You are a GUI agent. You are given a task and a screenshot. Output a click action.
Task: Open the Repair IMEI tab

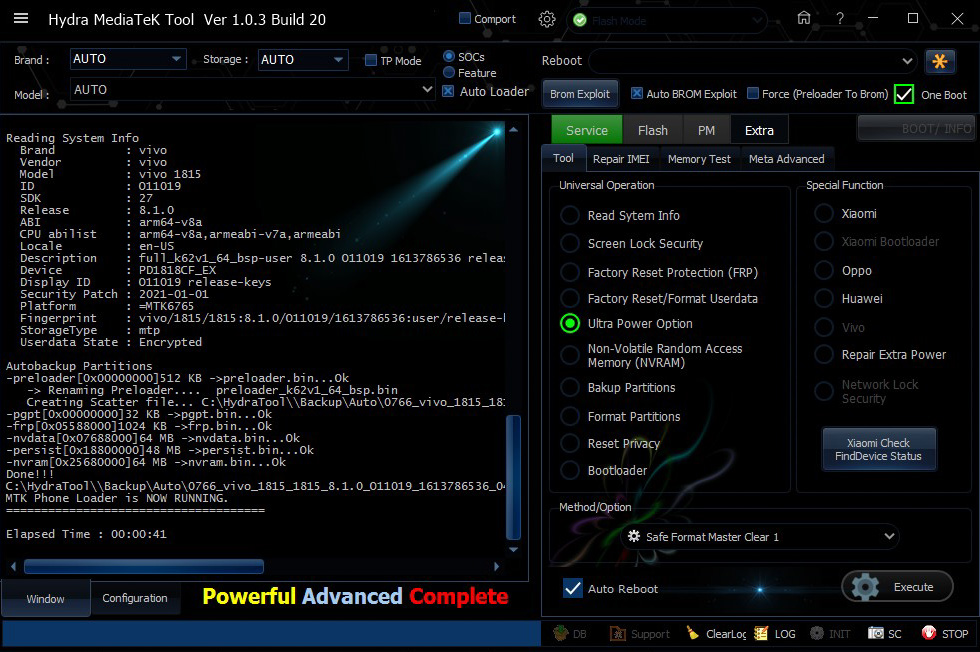coord(620,158)
